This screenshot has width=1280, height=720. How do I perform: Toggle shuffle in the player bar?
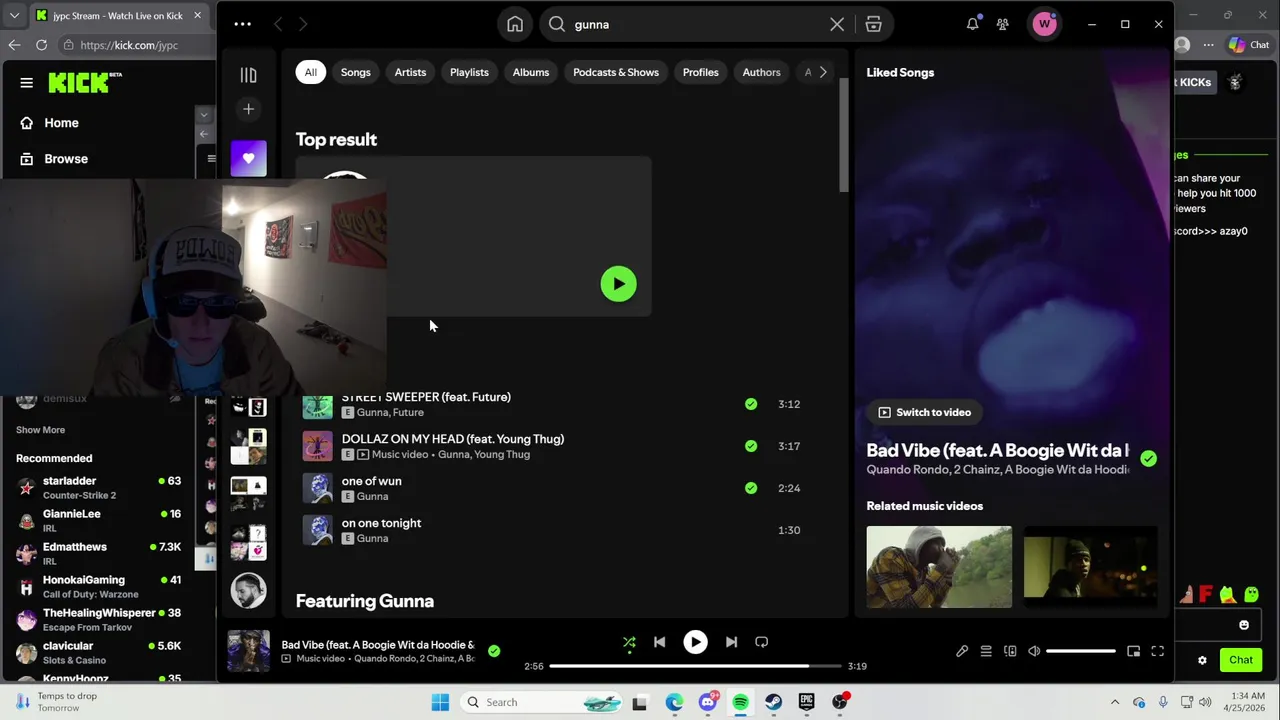(629, 642)
